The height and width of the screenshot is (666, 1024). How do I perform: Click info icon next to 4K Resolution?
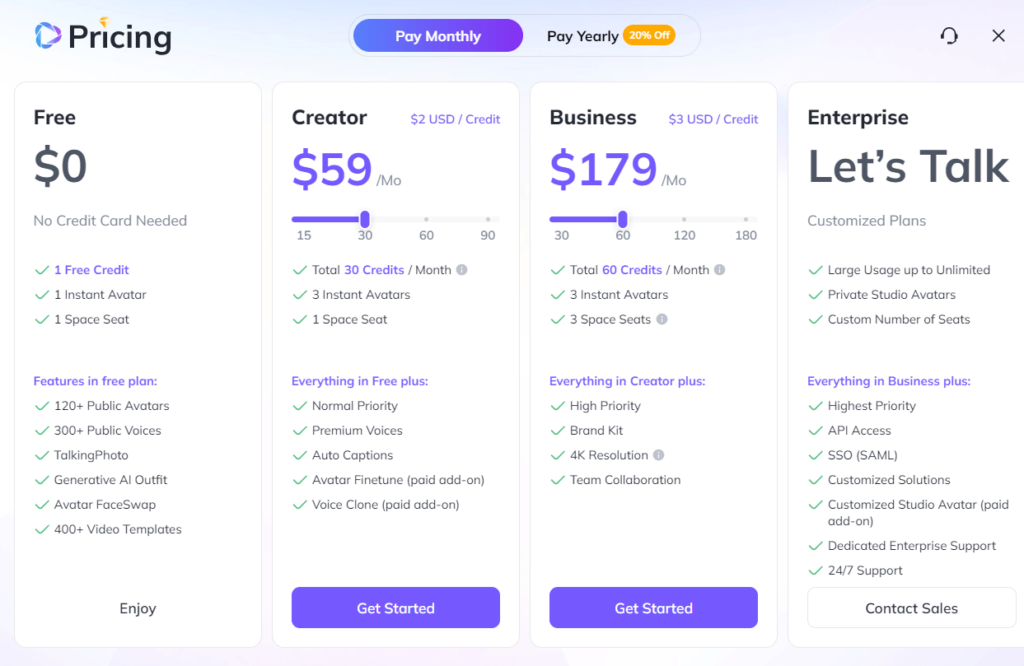click(x=658, y=455)
